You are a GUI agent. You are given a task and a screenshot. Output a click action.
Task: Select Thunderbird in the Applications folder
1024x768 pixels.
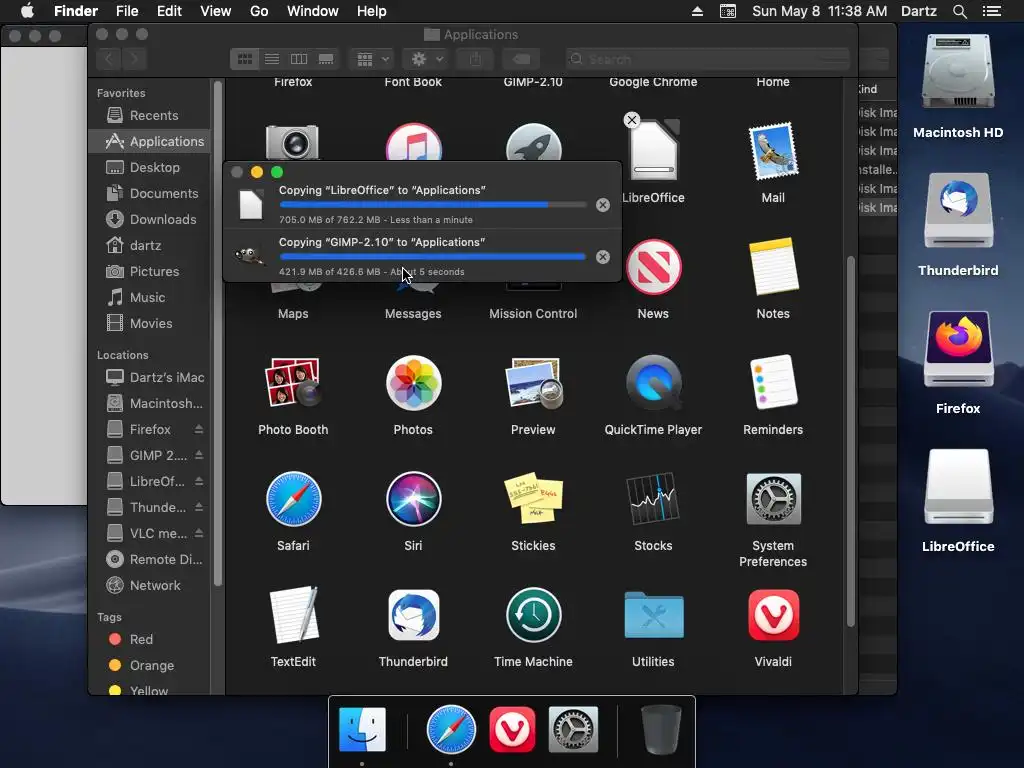click(x=413, y=615)
